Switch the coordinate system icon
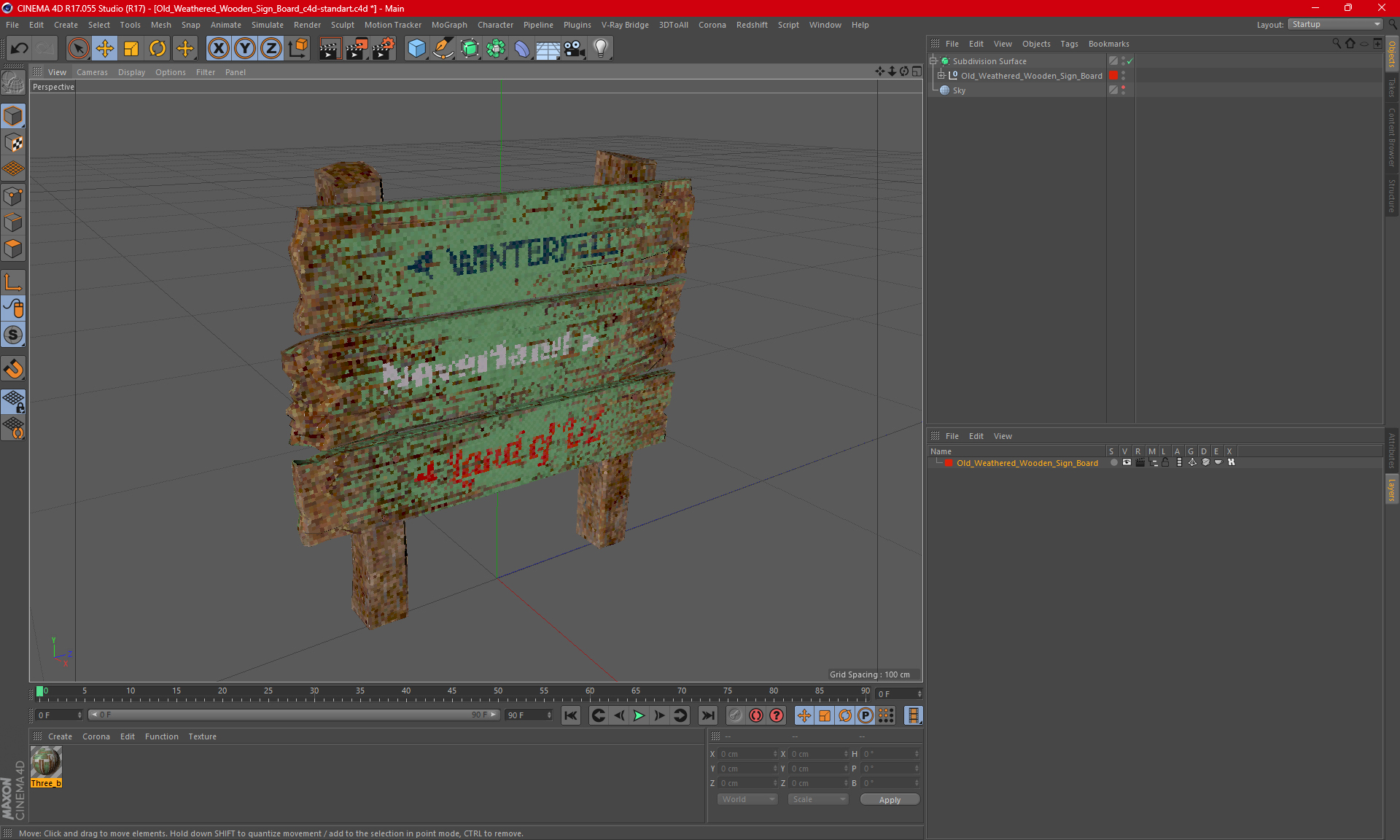Viewport: 1400px width, 840px height. (297, 49)
